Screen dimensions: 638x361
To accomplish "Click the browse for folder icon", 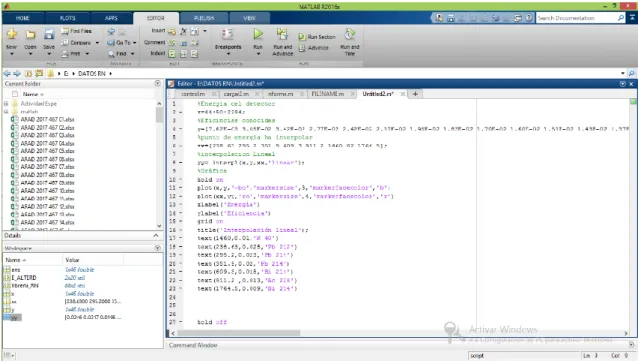I will 39,74.
